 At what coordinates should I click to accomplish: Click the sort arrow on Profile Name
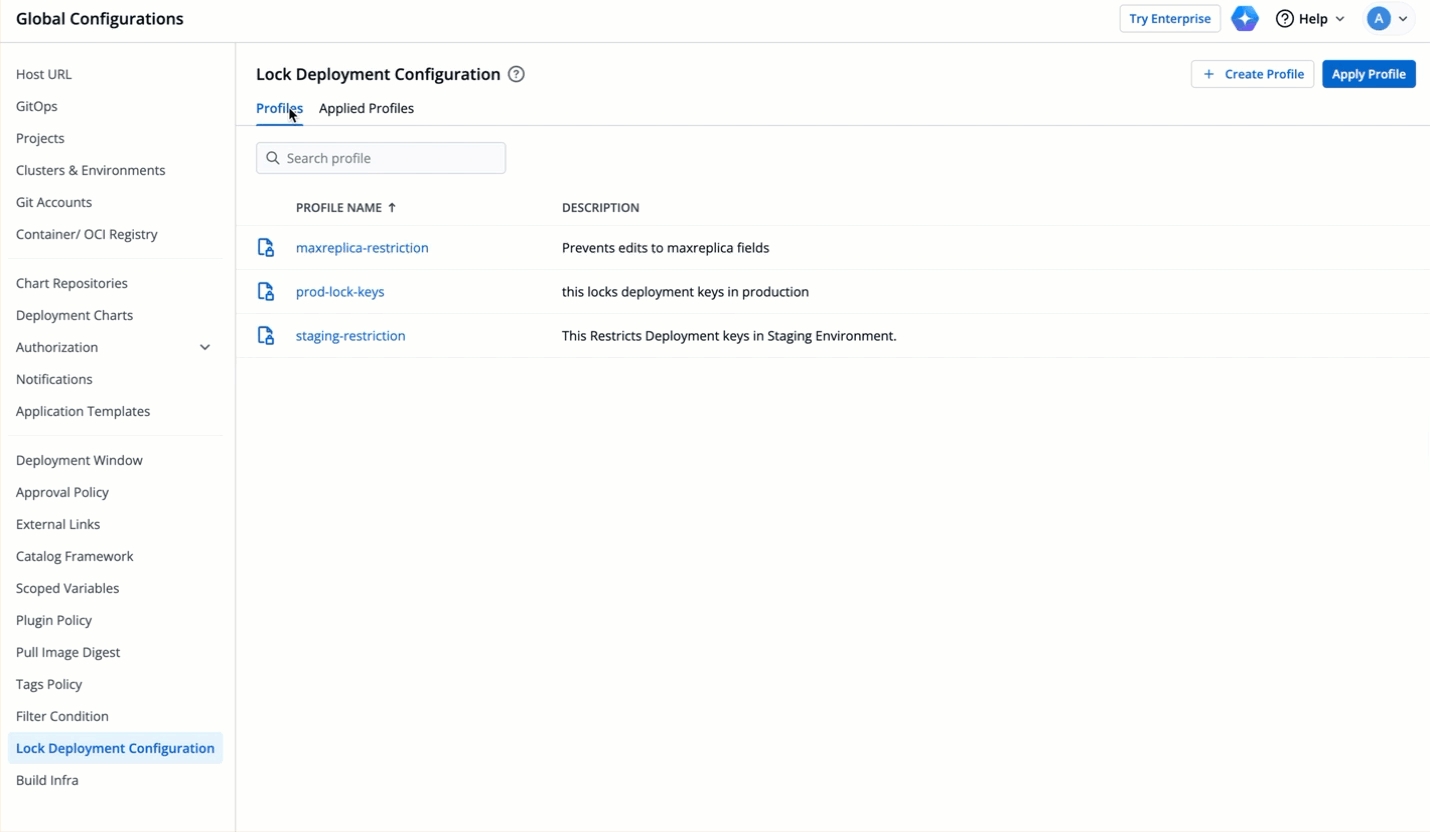(392, 208)
